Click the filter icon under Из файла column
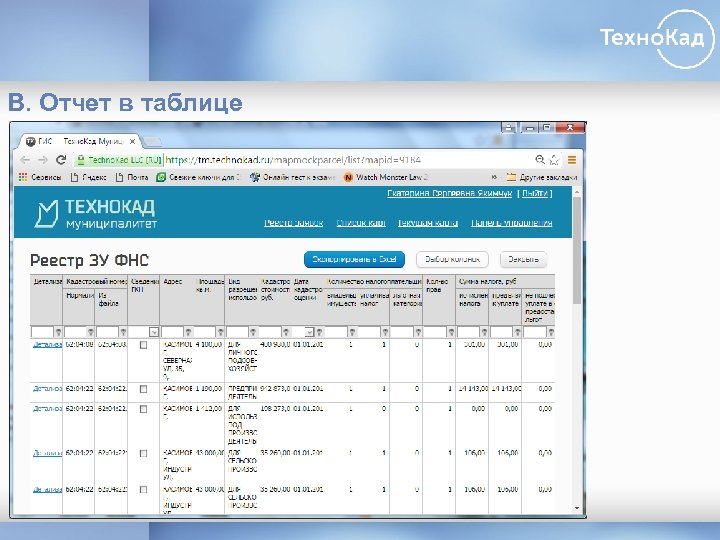The height and width of the screenshot is (540, 720). (123, 332)
